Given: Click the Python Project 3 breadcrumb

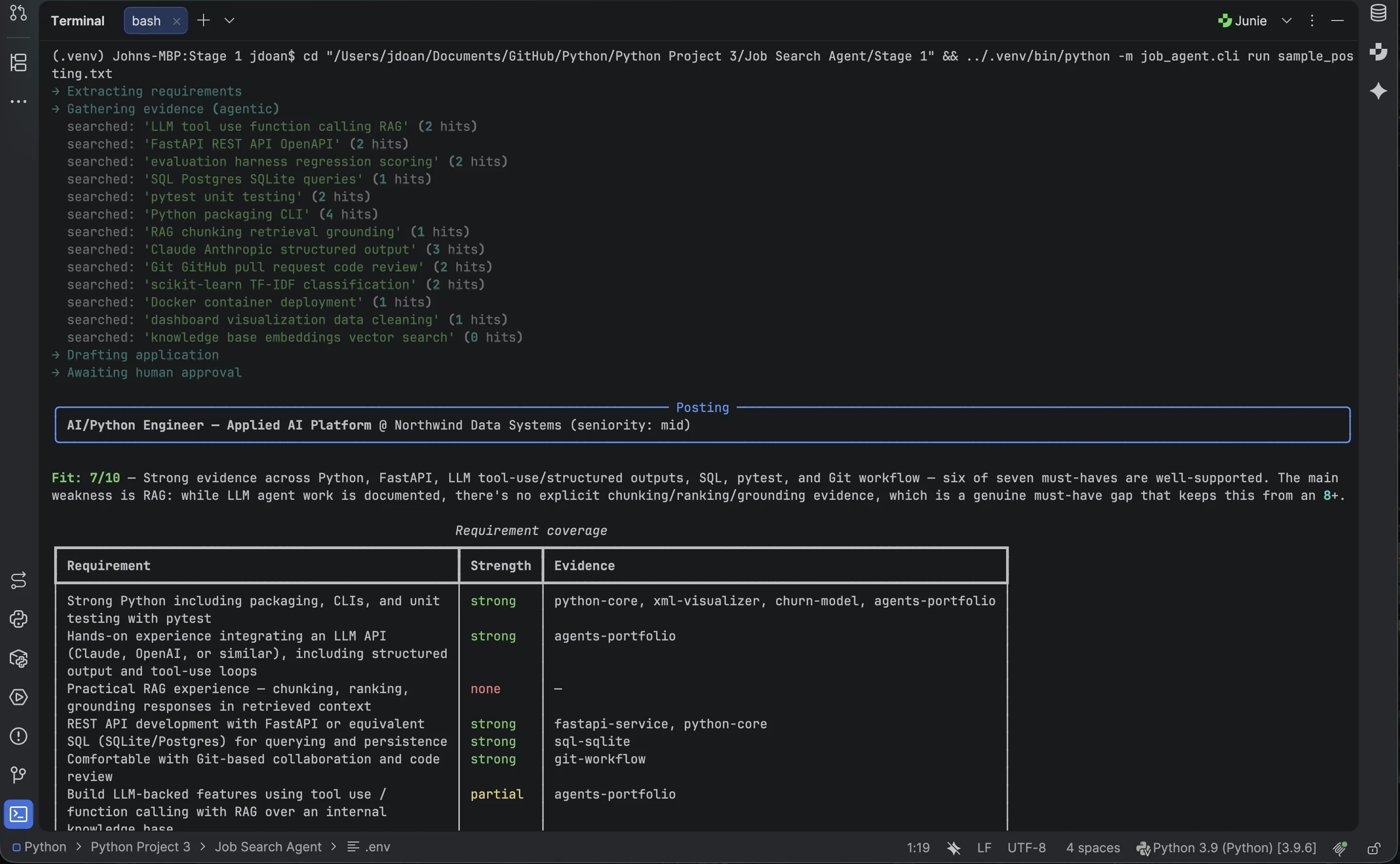Looking at the screenshot, I should (x=140, y=847).
